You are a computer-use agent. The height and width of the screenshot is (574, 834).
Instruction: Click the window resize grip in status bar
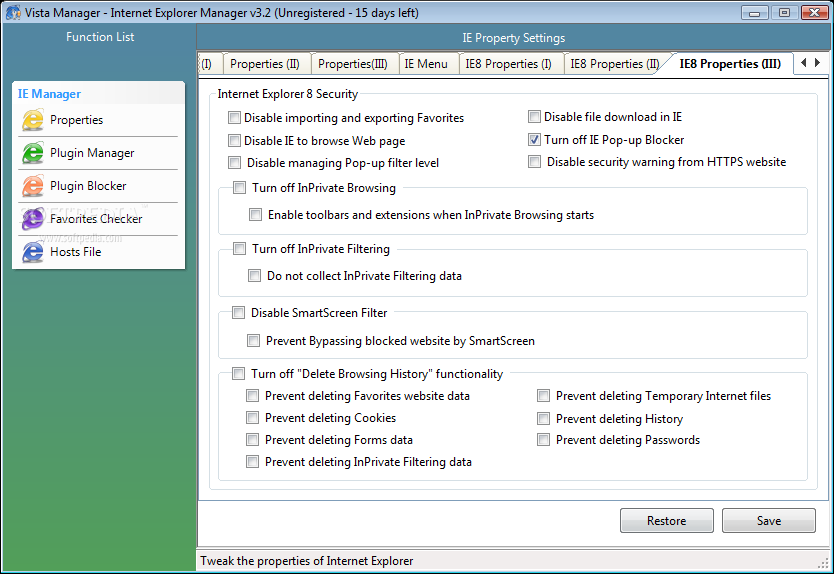(824, 563)
